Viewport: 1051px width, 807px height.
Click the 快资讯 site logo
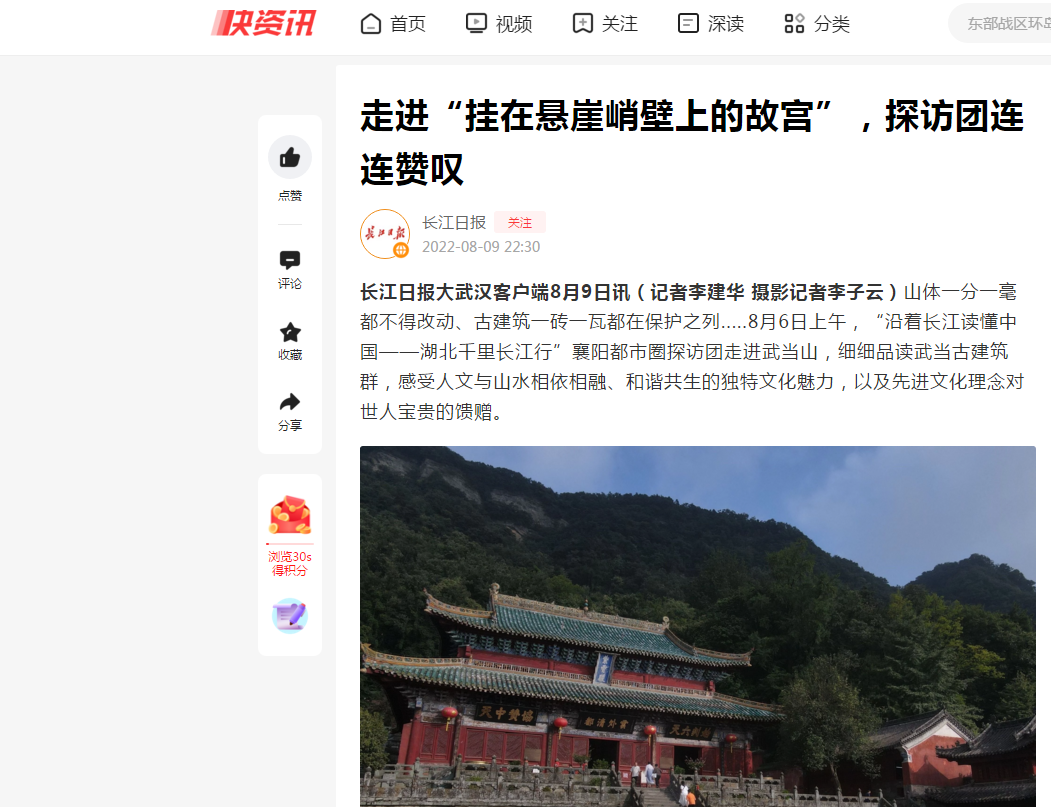263,23
